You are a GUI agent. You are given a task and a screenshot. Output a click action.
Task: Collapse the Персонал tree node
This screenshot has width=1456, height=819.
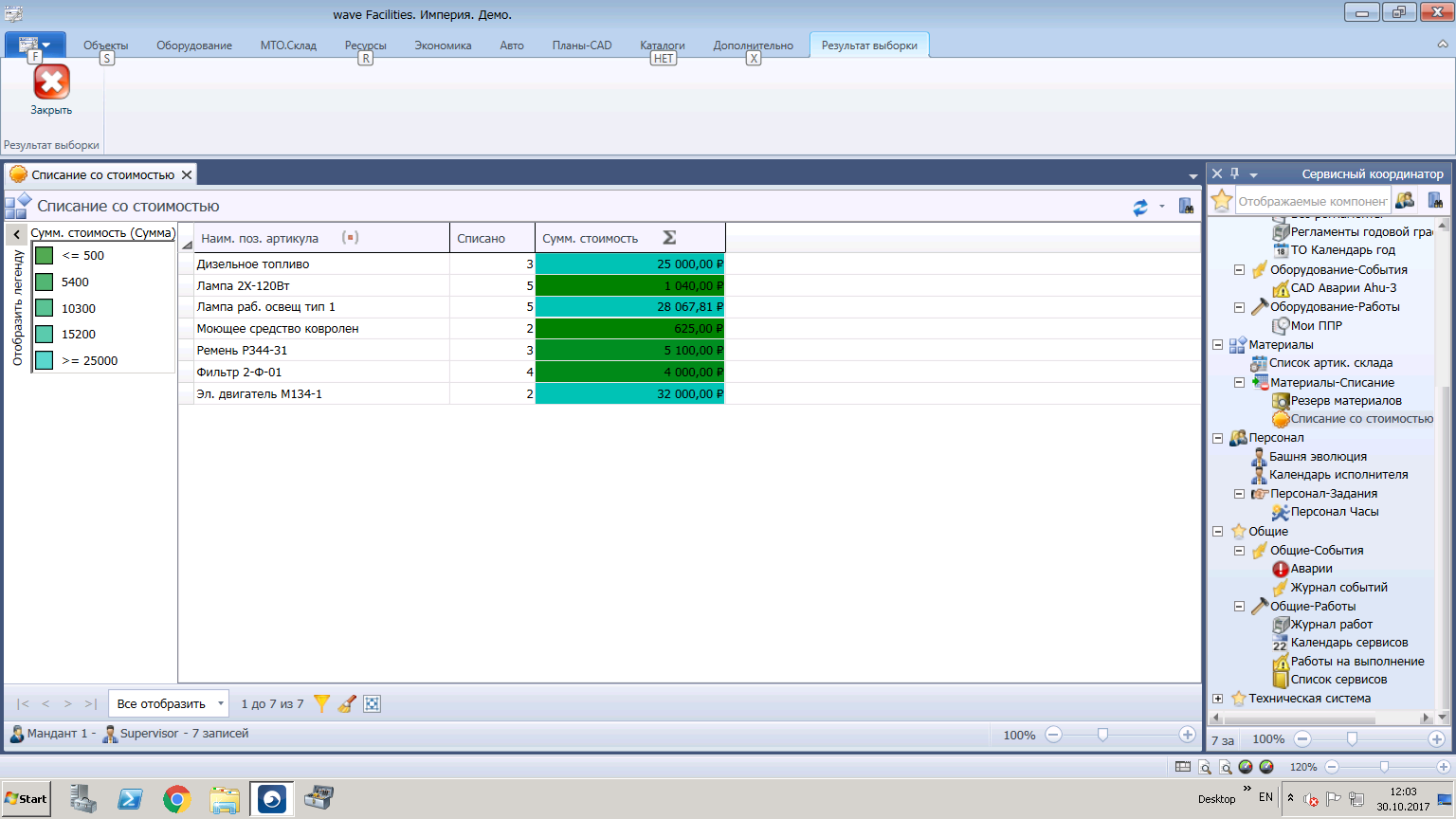click(x=1218, y=438)
